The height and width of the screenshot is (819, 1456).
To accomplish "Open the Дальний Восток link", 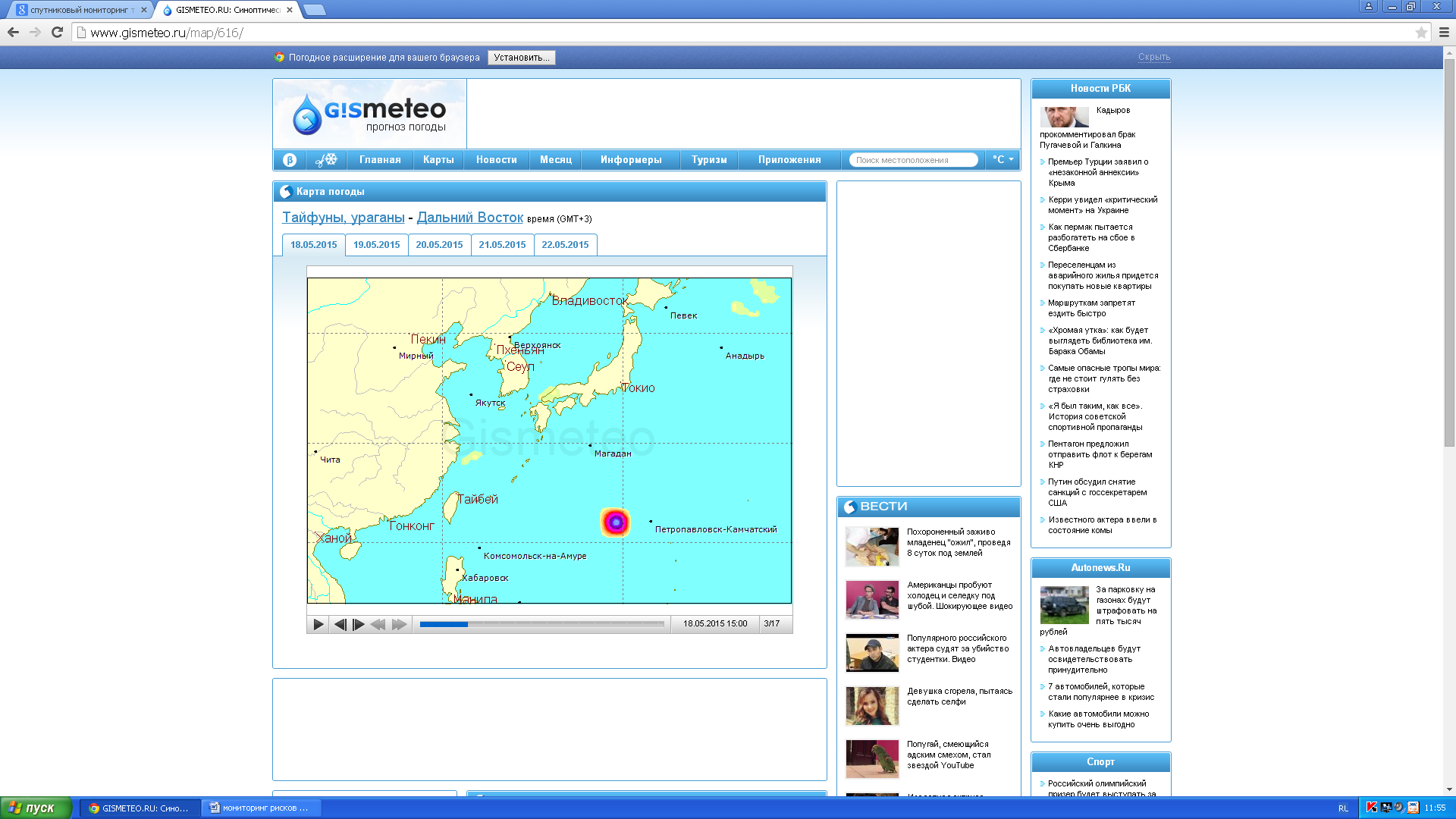I will 470,218.
